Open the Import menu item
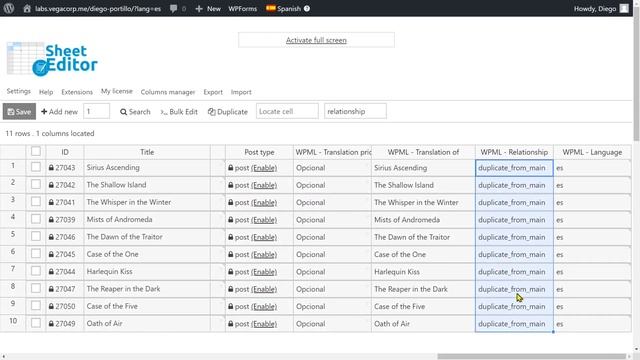The height and width of the screenshot is (360, 640). click(241, 92)
